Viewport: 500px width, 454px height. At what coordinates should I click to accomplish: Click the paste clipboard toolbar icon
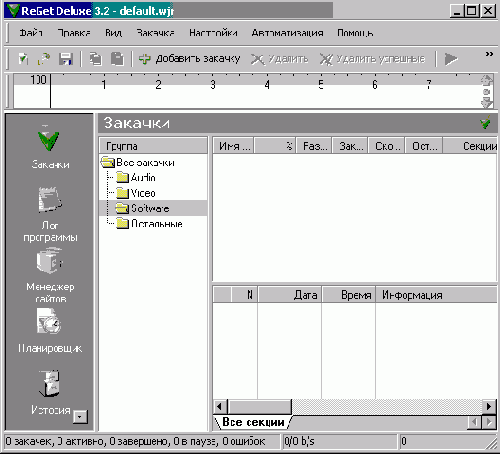117,59
